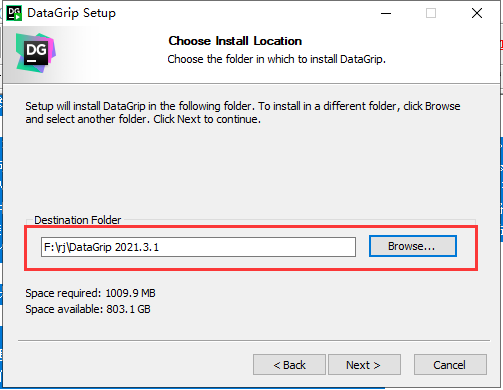Image resolution: width=503 pixels, height=390 pixels.
Task: Go back with the Back button
Action: [x=289, y=365]
